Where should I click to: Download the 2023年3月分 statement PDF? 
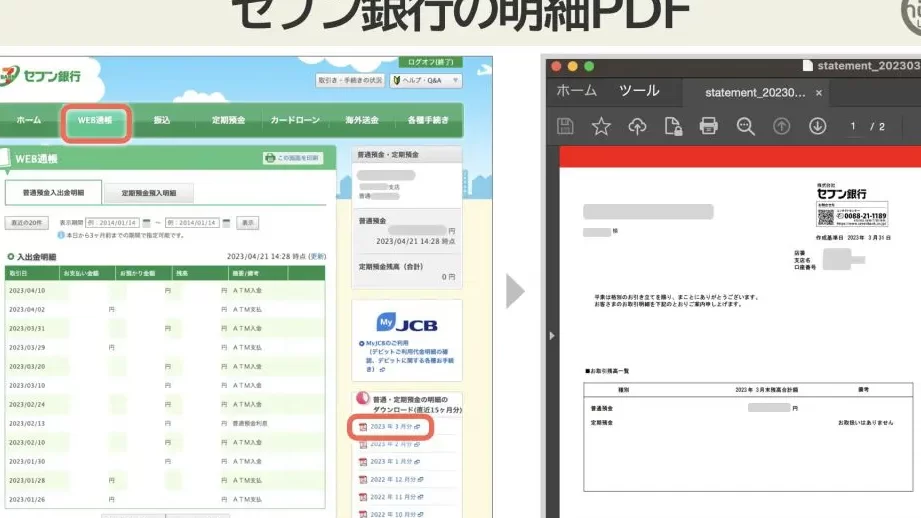click(391, 427)
